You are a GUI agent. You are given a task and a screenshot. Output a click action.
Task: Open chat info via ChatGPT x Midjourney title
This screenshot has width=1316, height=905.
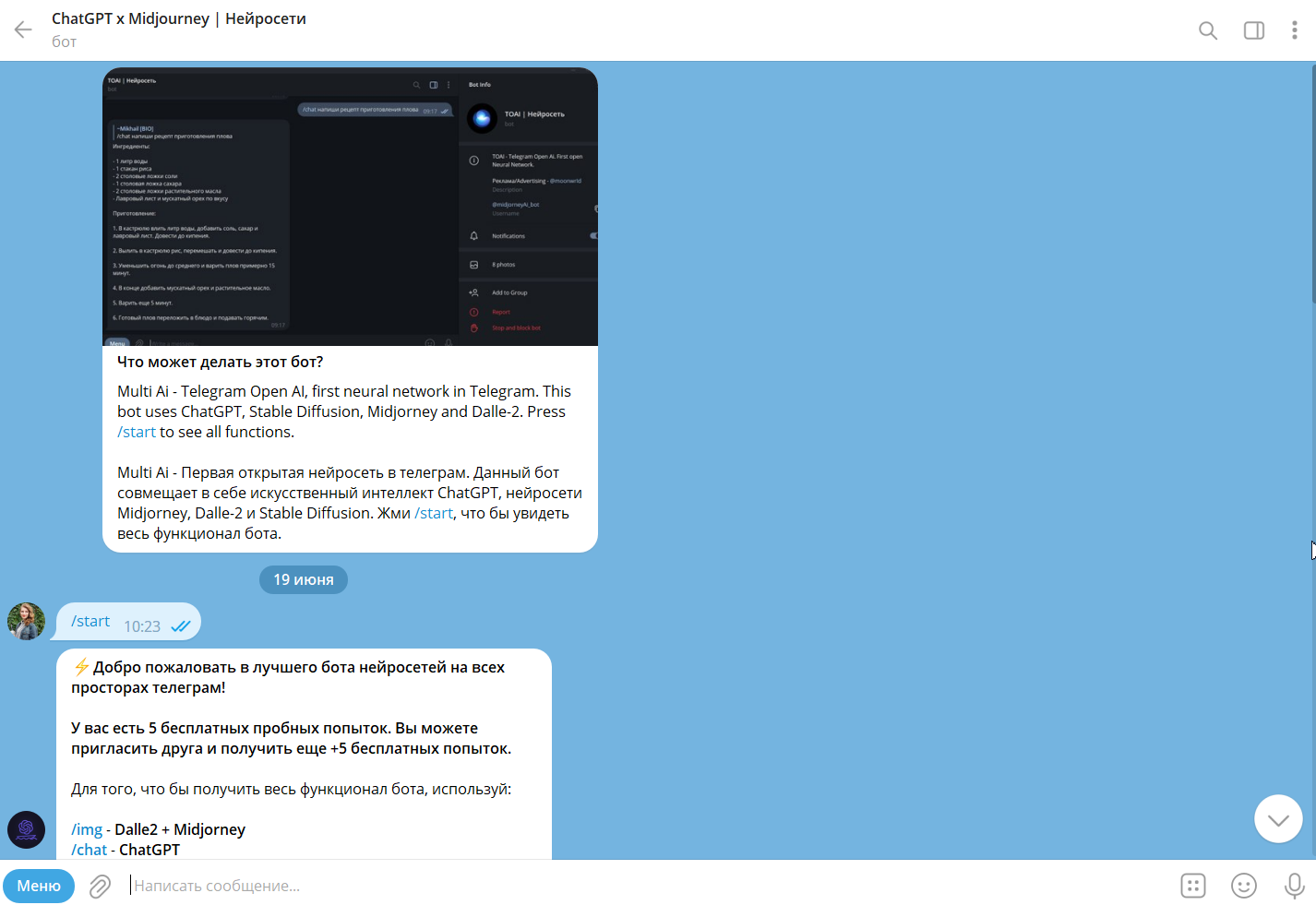pyautogui.click(x=179, y=18)
